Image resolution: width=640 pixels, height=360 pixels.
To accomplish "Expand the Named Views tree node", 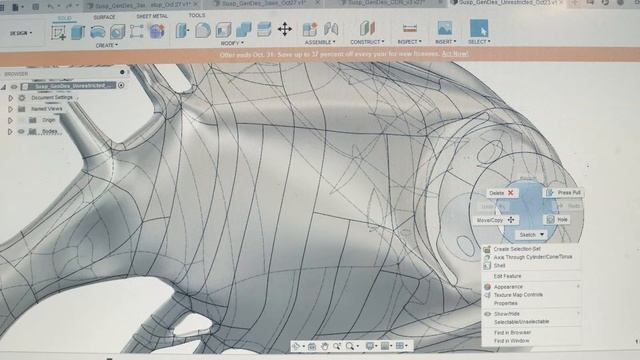I will point(11,109).
